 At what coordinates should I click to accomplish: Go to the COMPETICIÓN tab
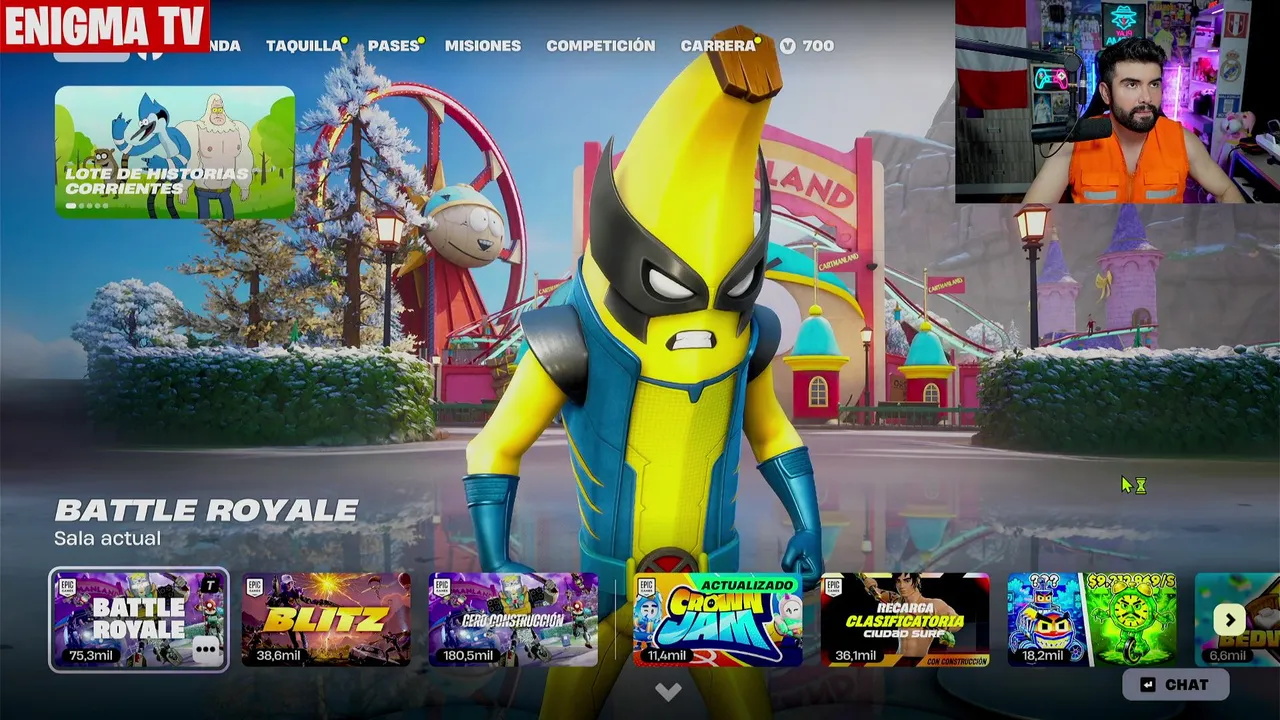coord(601,45)
